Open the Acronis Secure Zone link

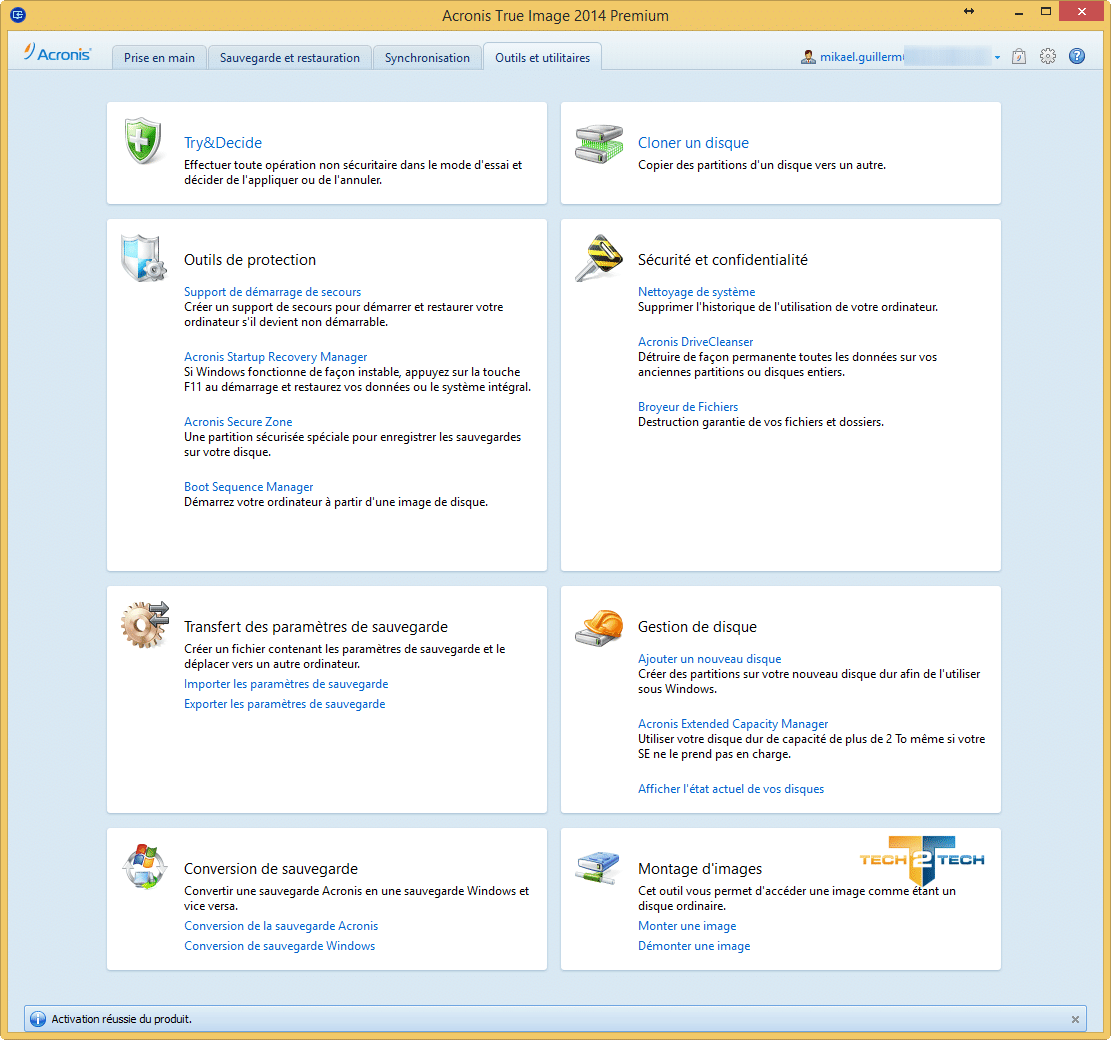[238, 422]
